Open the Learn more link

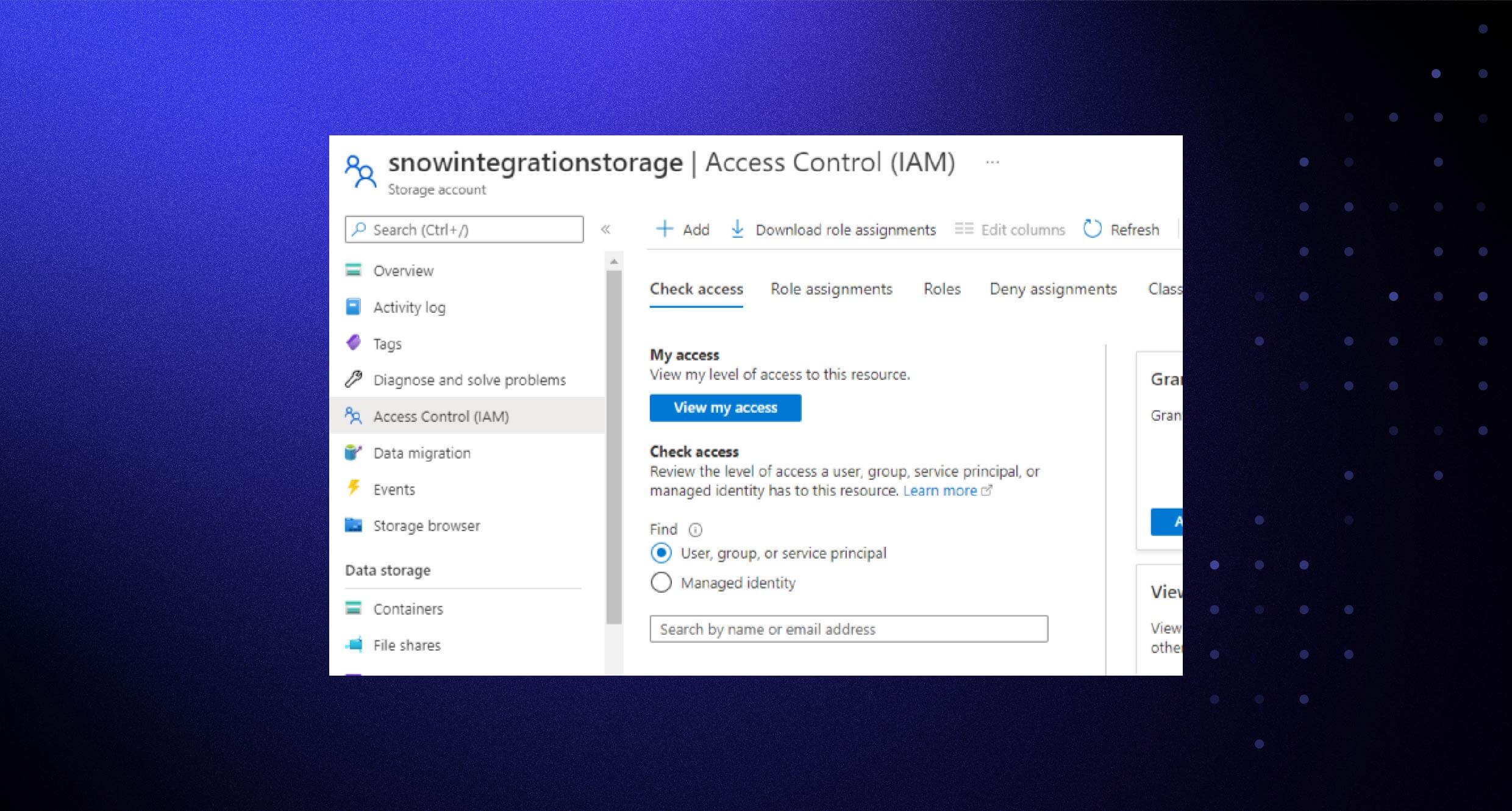(x=943, y=490)
